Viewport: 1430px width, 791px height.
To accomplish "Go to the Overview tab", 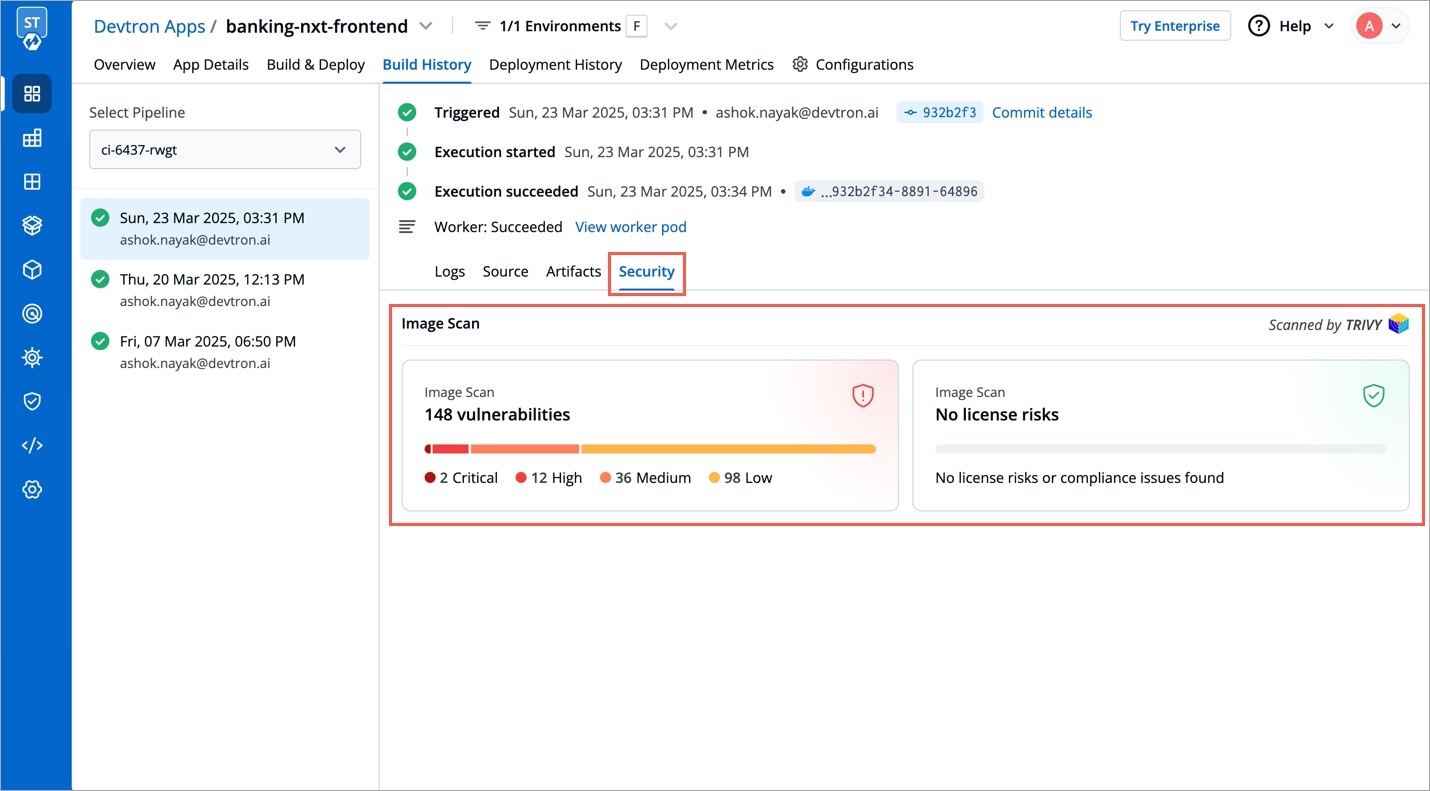I will (x=125, y=64).
